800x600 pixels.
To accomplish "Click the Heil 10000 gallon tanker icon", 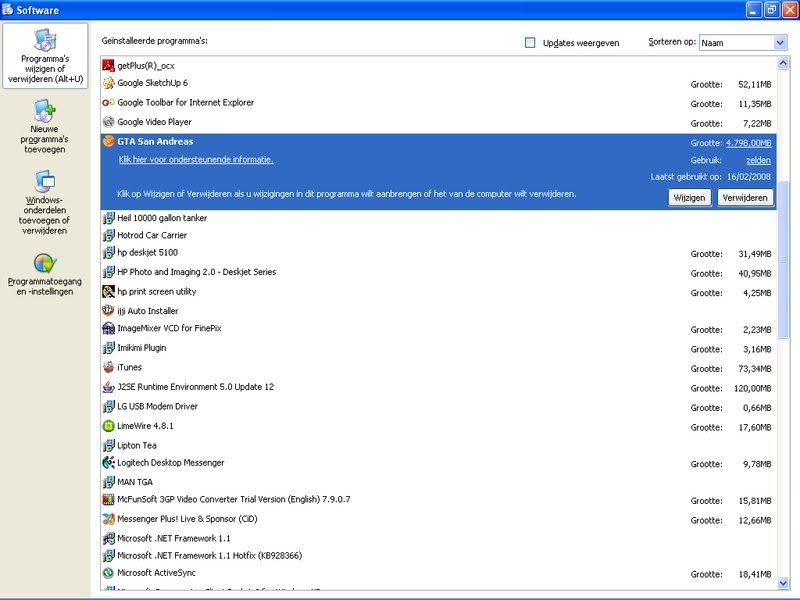I will point(108,218).
